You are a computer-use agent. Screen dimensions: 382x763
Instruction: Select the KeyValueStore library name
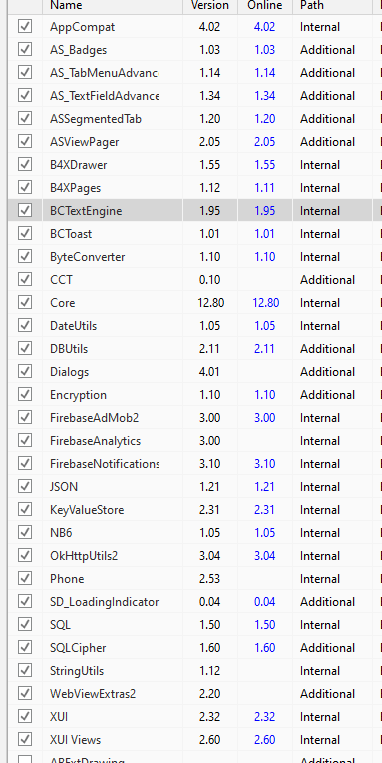coord(87,509)
